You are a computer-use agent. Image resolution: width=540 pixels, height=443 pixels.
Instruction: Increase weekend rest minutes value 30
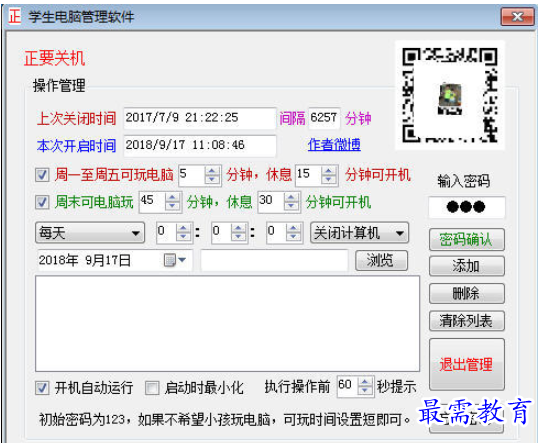pos(291,198)
